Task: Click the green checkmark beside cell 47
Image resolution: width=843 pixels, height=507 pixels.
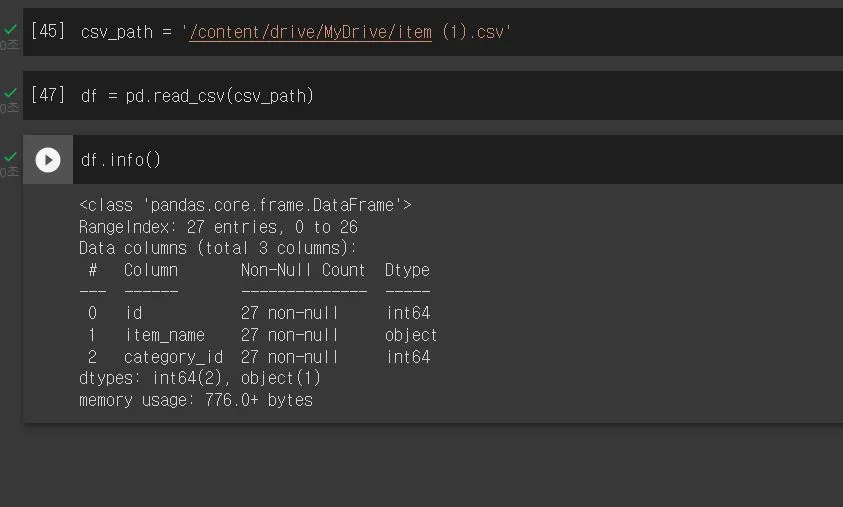Action: pos(10,93)
